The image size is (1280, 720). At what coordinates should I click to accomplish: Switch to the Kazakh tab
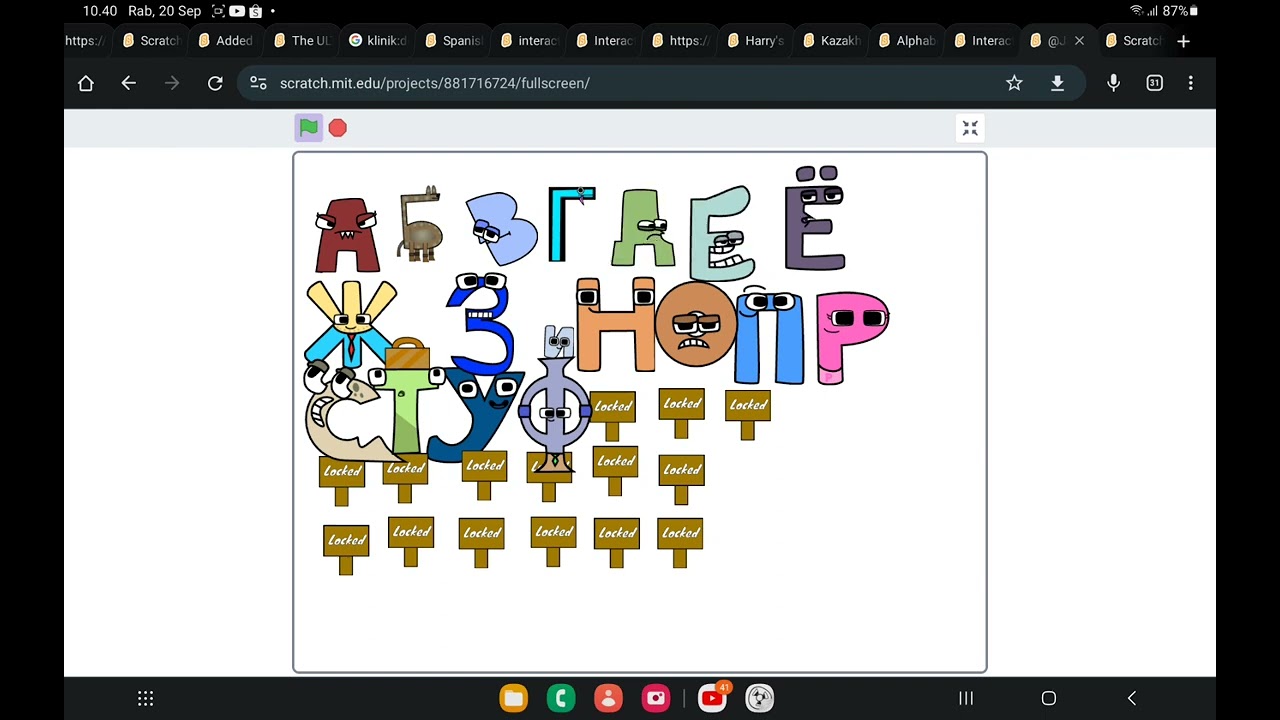point(832,41)
